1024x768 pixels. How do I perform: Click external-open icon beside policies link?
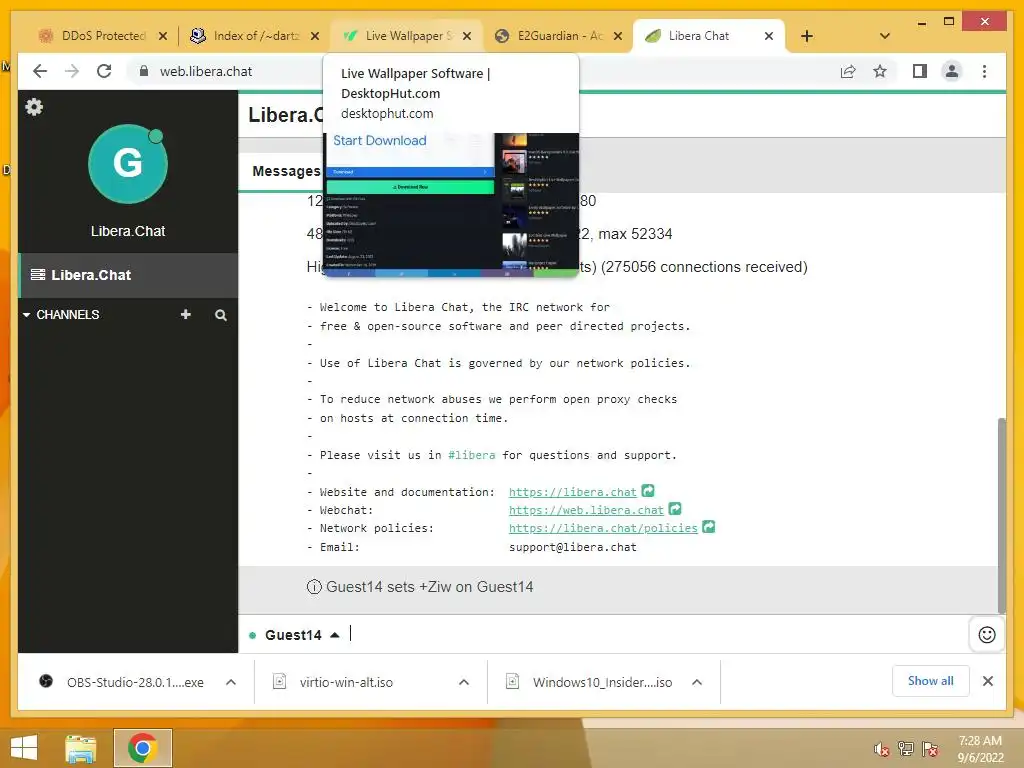pos(709,526)
